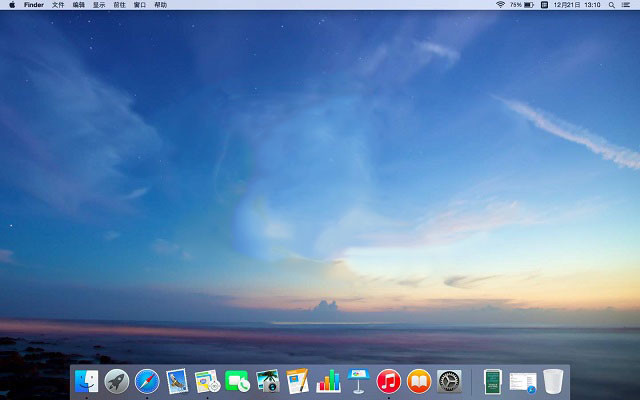The height and width of the screenshot is (400, 640).
Task: Launch Launchpad rocket icon in Dock
Action: pyautogui.click(x=117, y=381)
